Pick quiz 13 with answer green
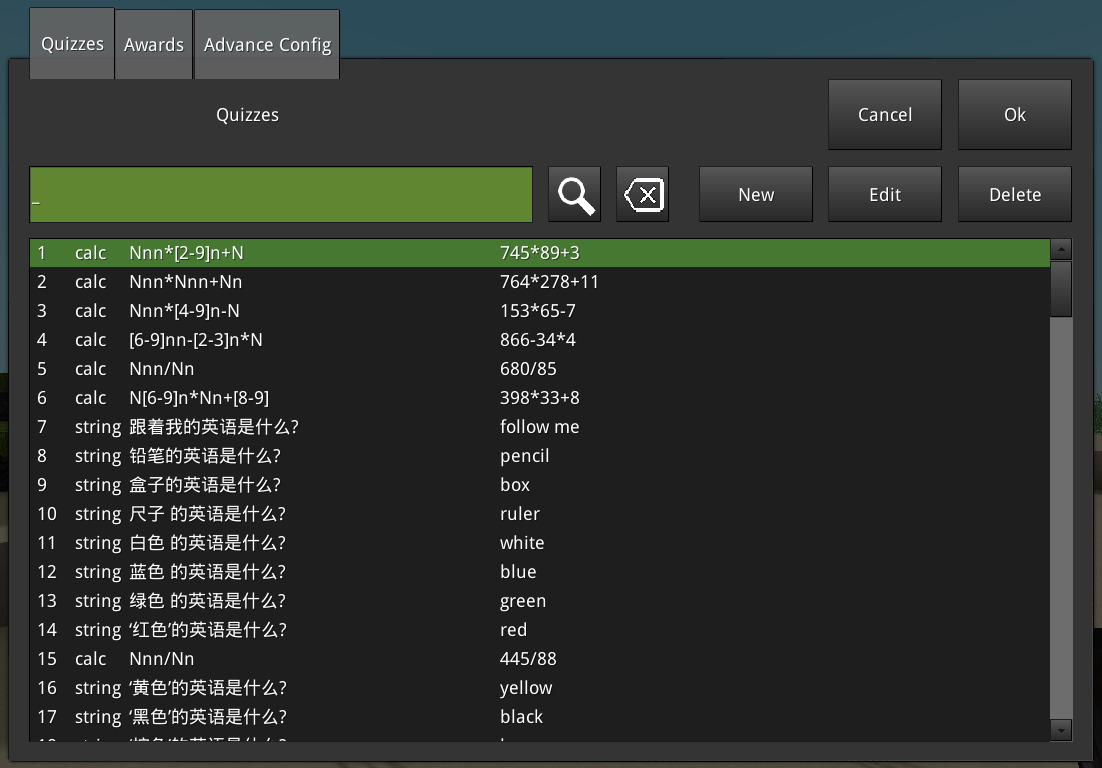1102x768 pixels. [540, 601]
